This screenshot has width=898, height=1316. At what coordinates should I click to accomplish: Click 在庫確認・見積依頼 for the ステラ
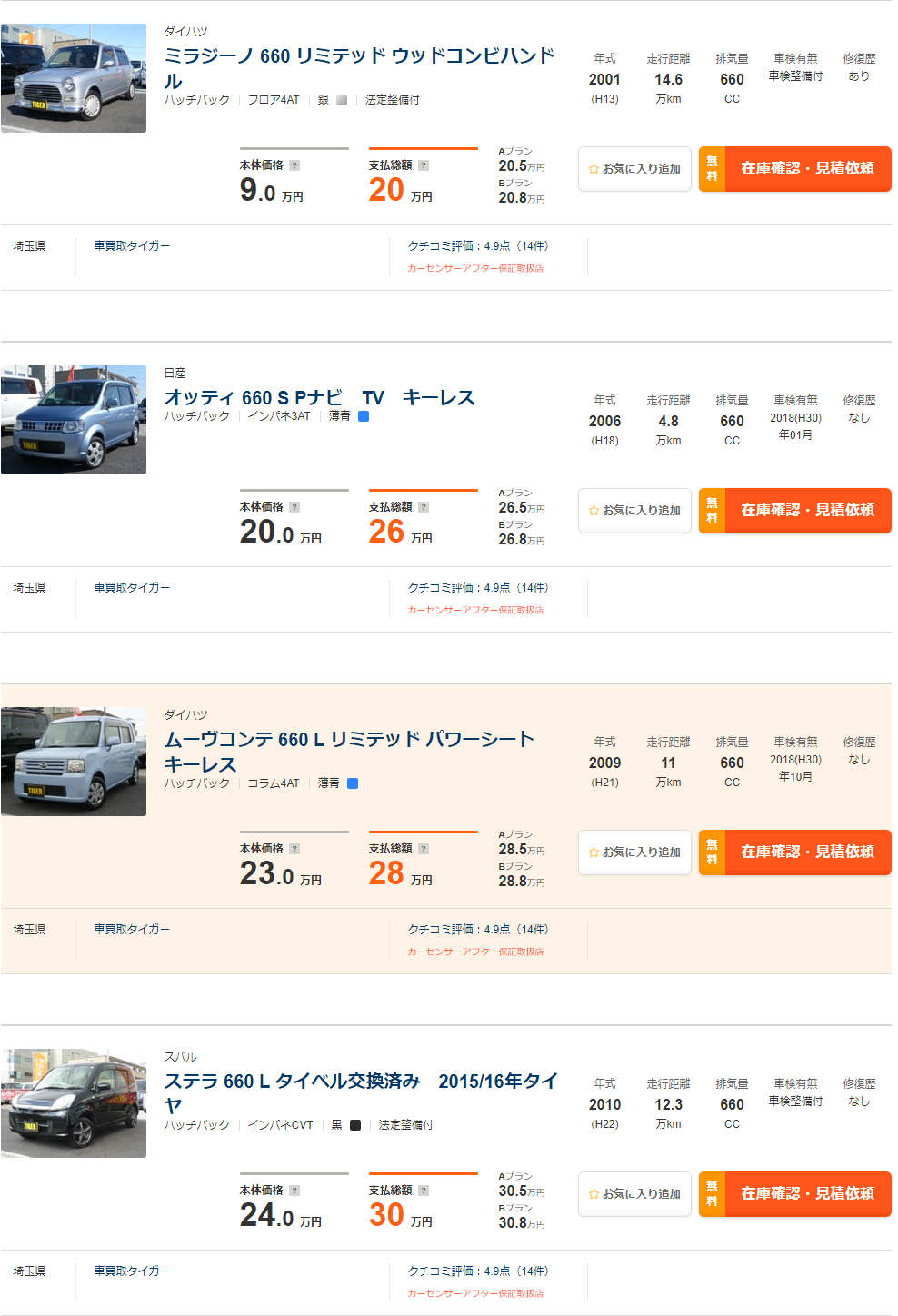[x=809, y=1194]
